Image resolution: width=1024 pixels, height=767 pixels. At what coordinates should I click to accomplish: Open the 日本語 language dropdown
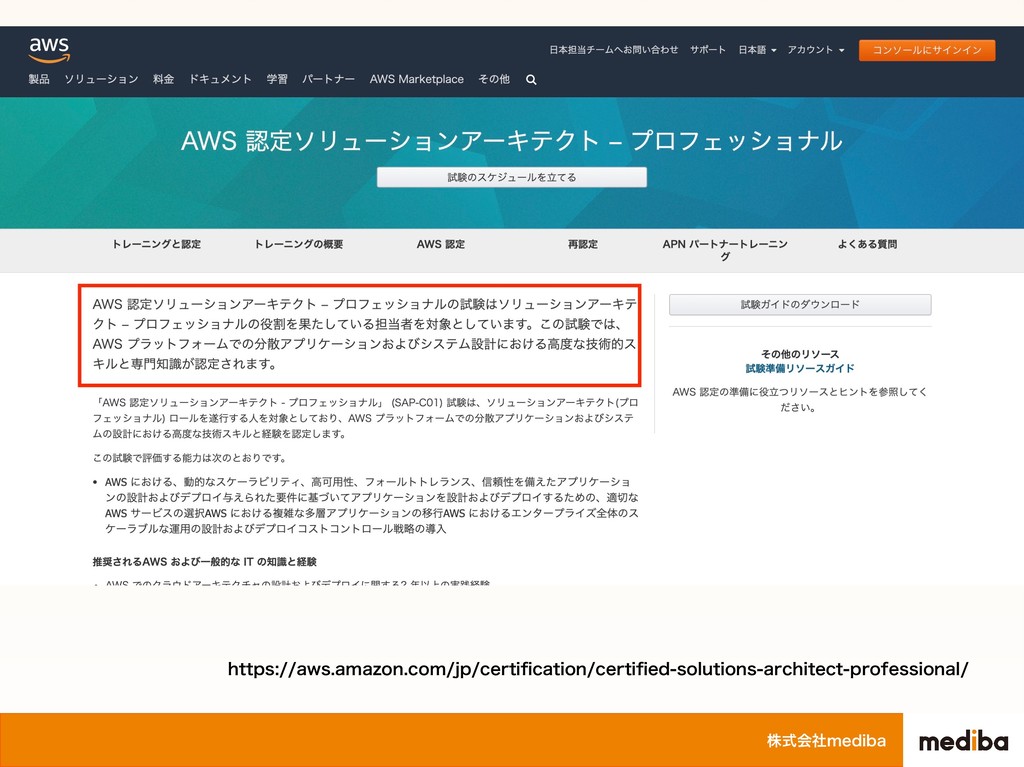pos(757,50)
